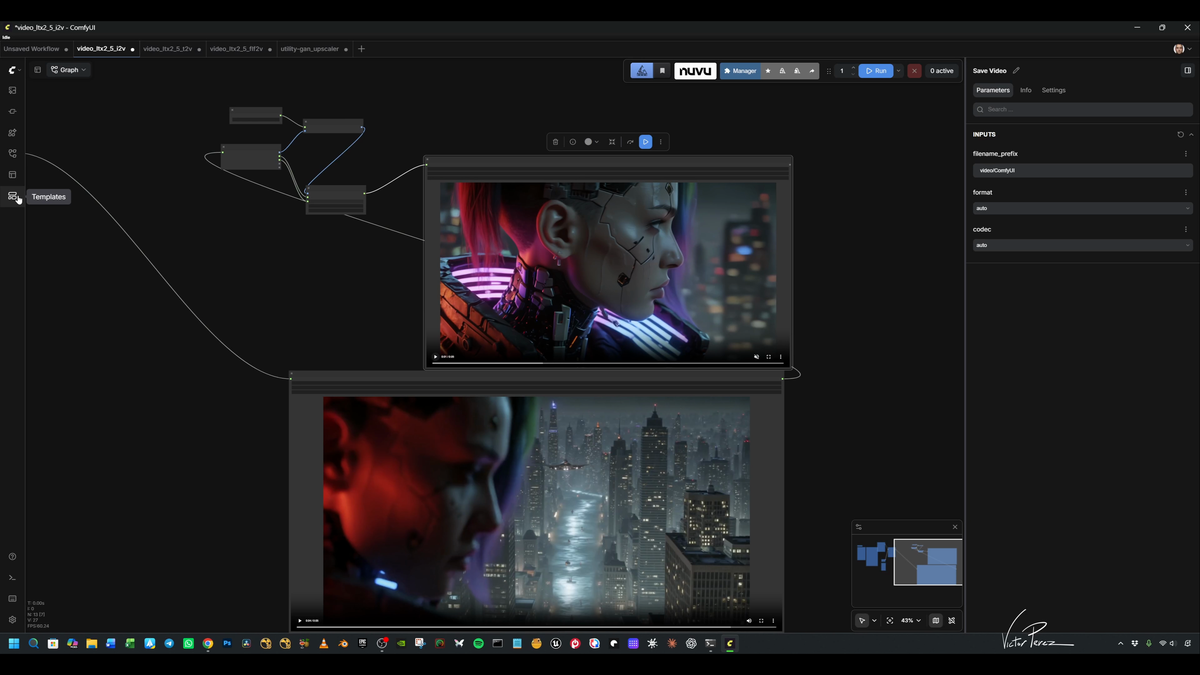Click the filename_prefix text field

(1083, 170)
